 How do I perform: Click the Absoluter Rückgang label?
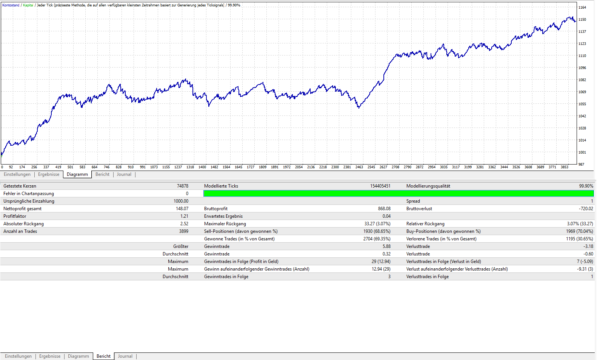point(24,224)
